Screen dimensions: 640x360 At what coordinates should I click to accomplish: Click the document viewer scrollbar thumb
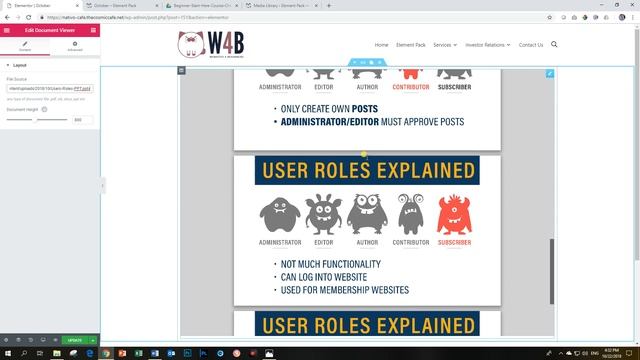coord(552,271)
